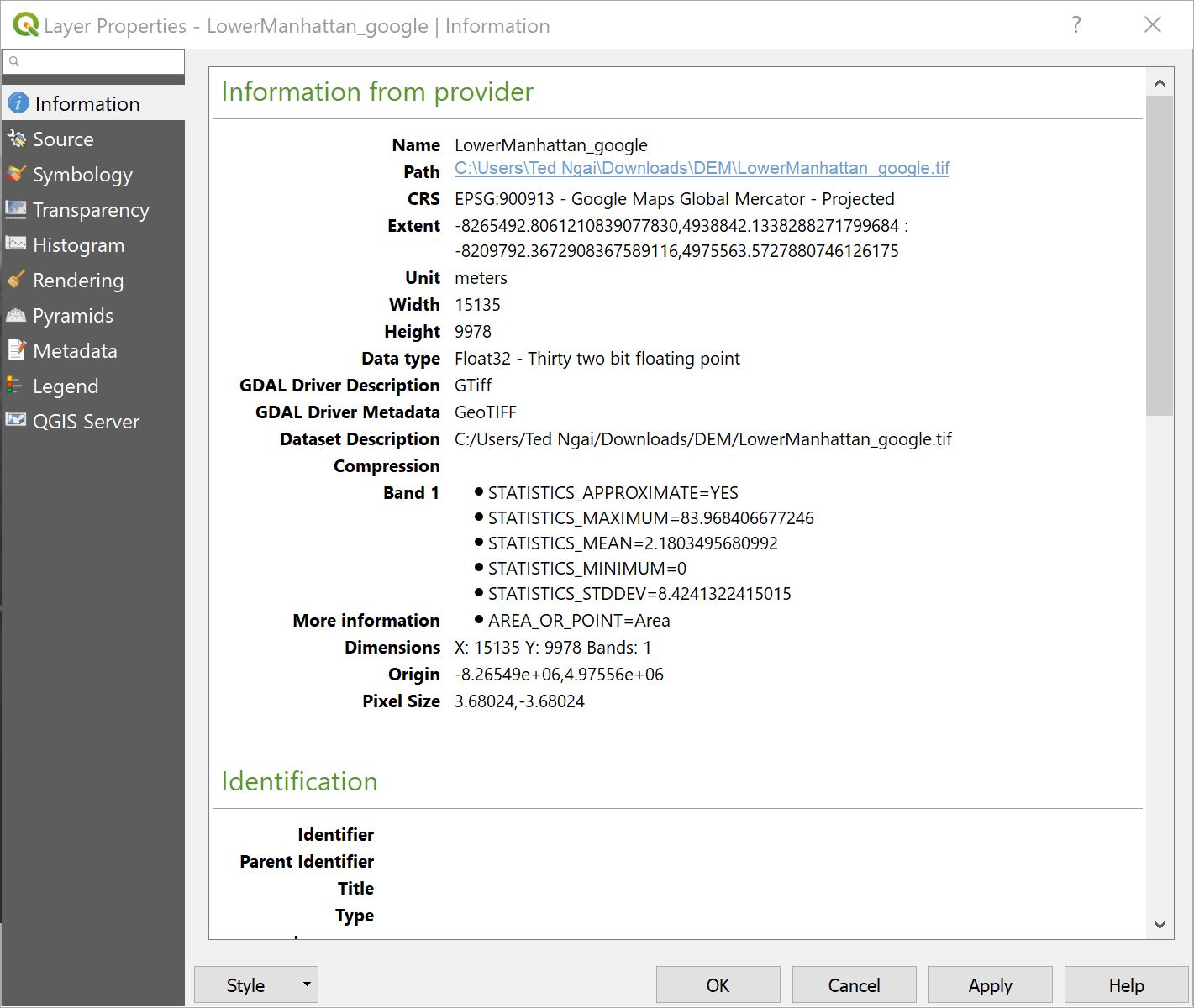
Task: Click the sidebar search field
Action: (93, 60)
